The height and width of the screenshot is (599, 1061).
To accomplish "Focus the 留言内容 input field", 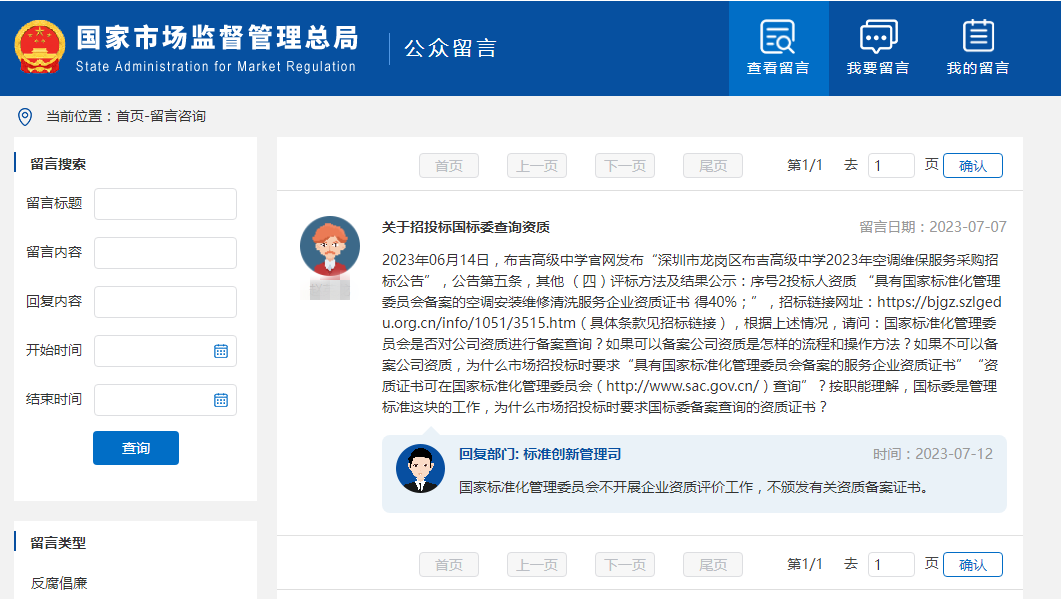I will 166,252.
